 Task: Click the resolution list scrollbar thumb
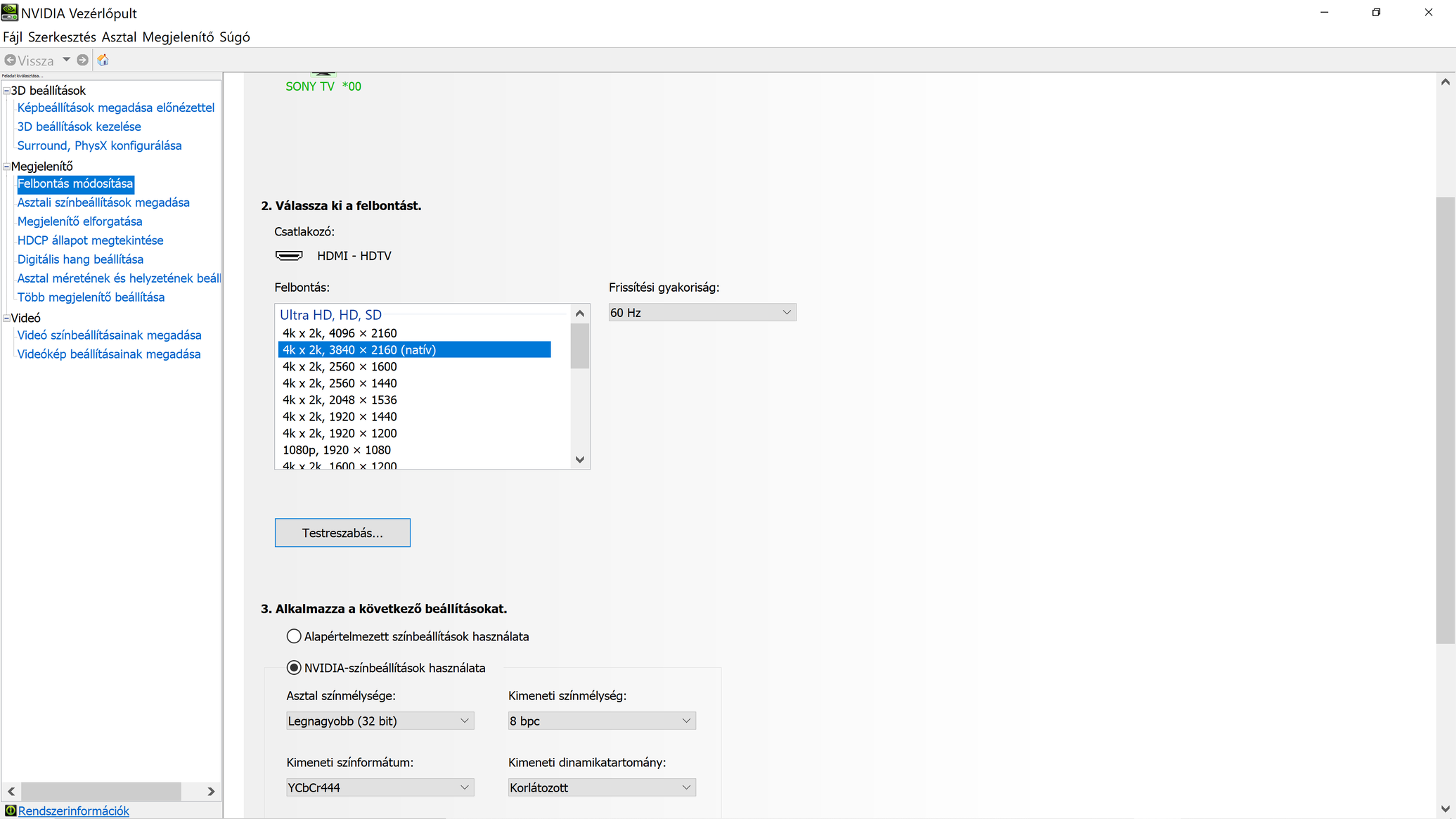point(580,345)
